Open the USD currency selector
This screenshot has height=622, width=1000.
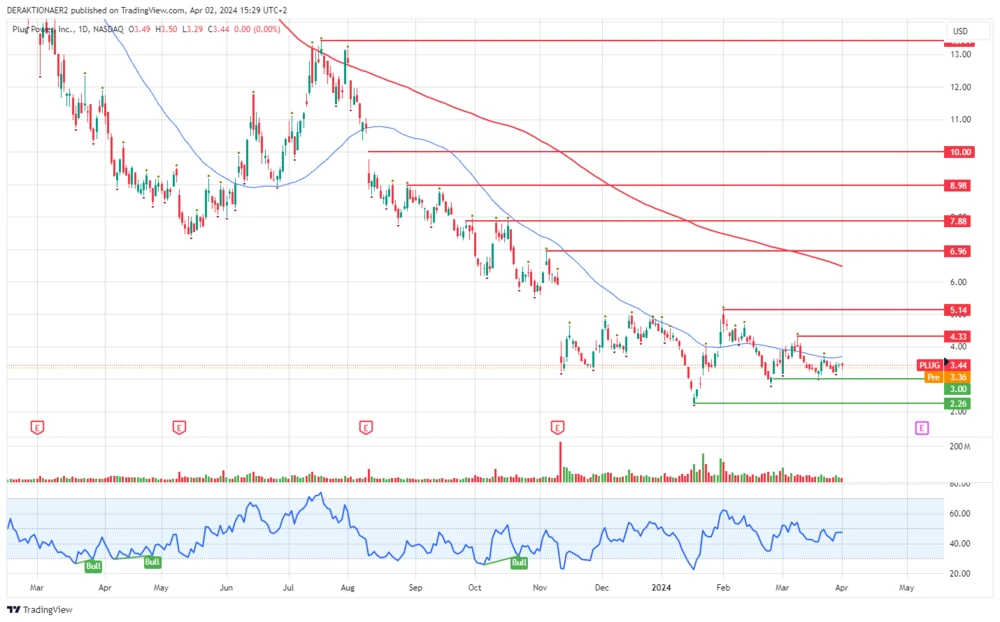(x=960, y=31)
